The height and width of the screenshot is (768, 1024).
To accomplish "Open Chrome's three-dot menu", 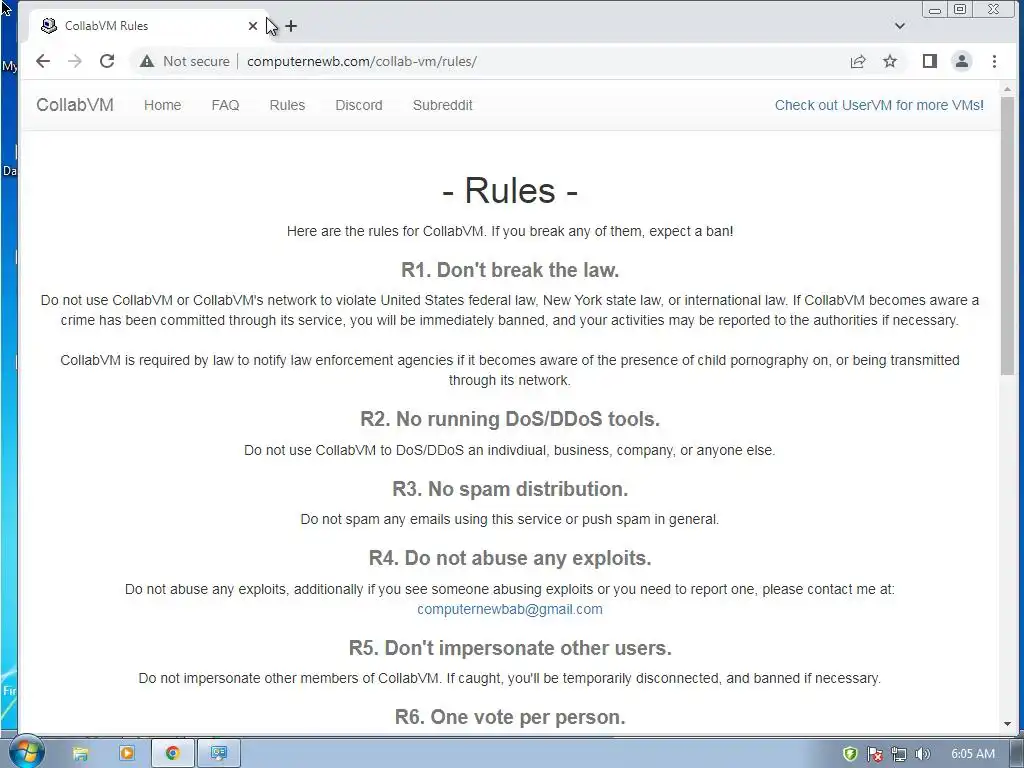I will tap(995, 61).
